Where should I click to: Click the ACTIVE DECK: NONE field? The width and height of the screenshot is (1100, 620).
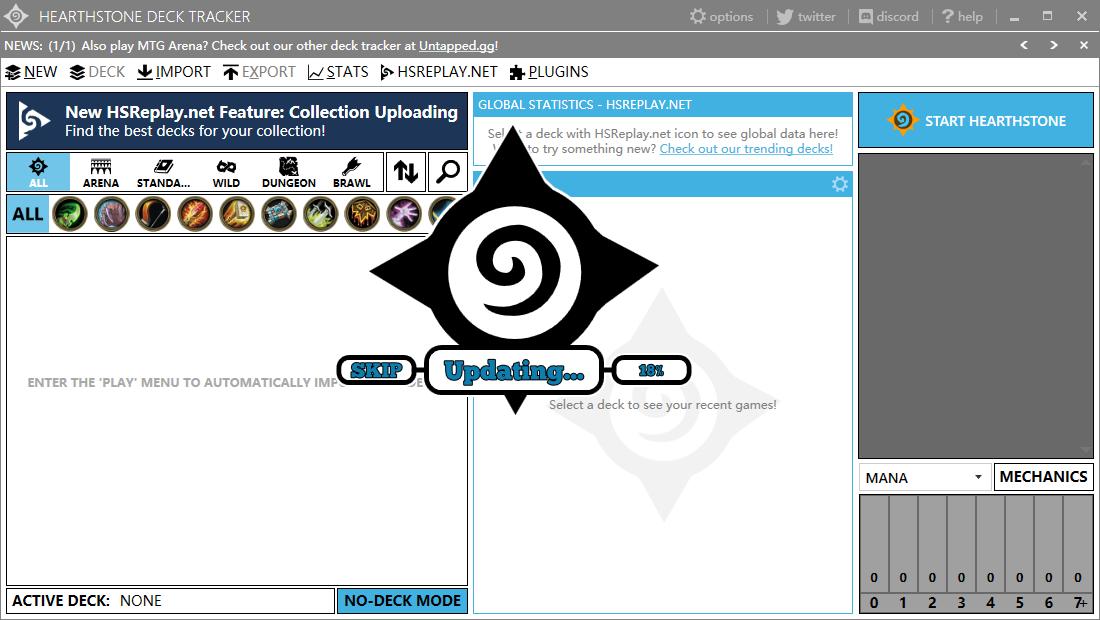[x=170, y=601]
